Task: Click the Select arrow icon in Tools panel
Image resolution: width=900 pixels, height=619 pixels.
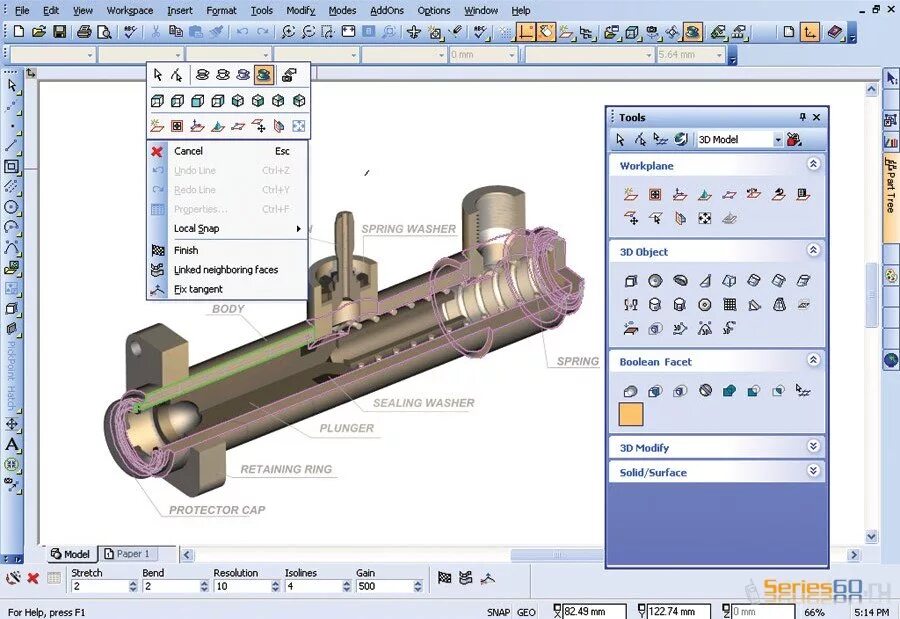Action: pos(620,139)
